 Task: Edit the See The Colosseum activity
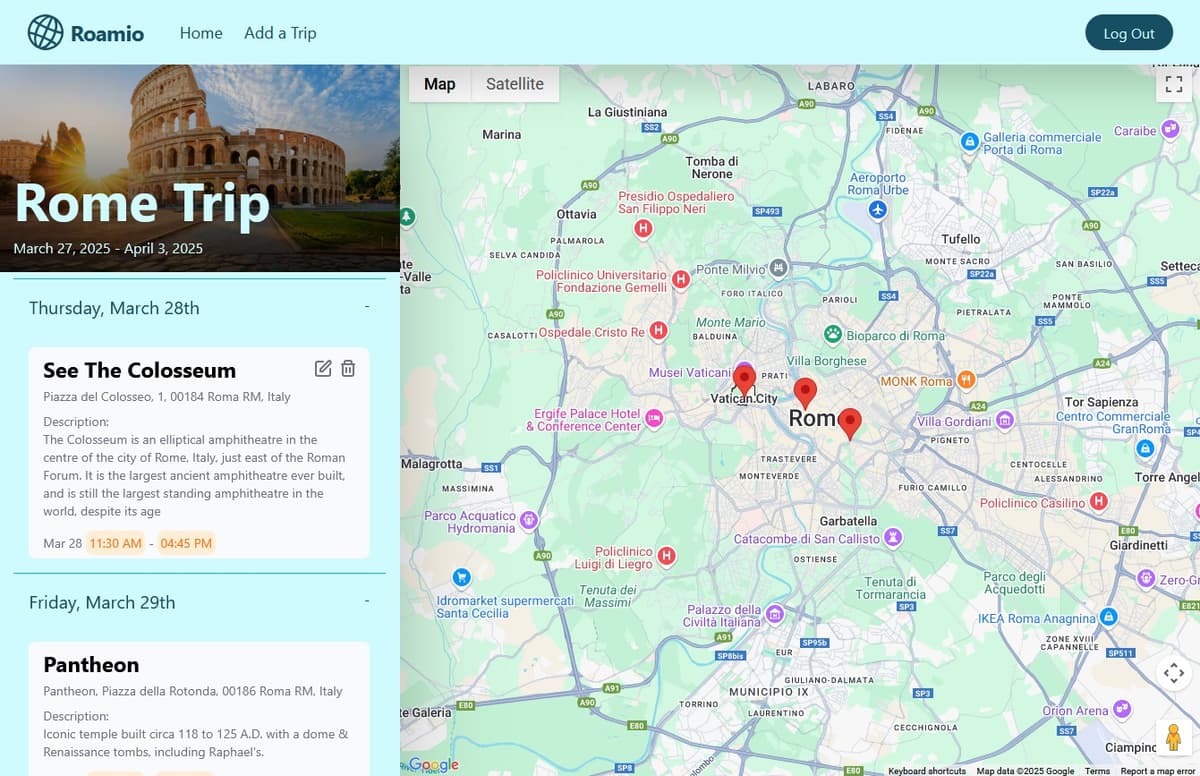coord(323,369)
